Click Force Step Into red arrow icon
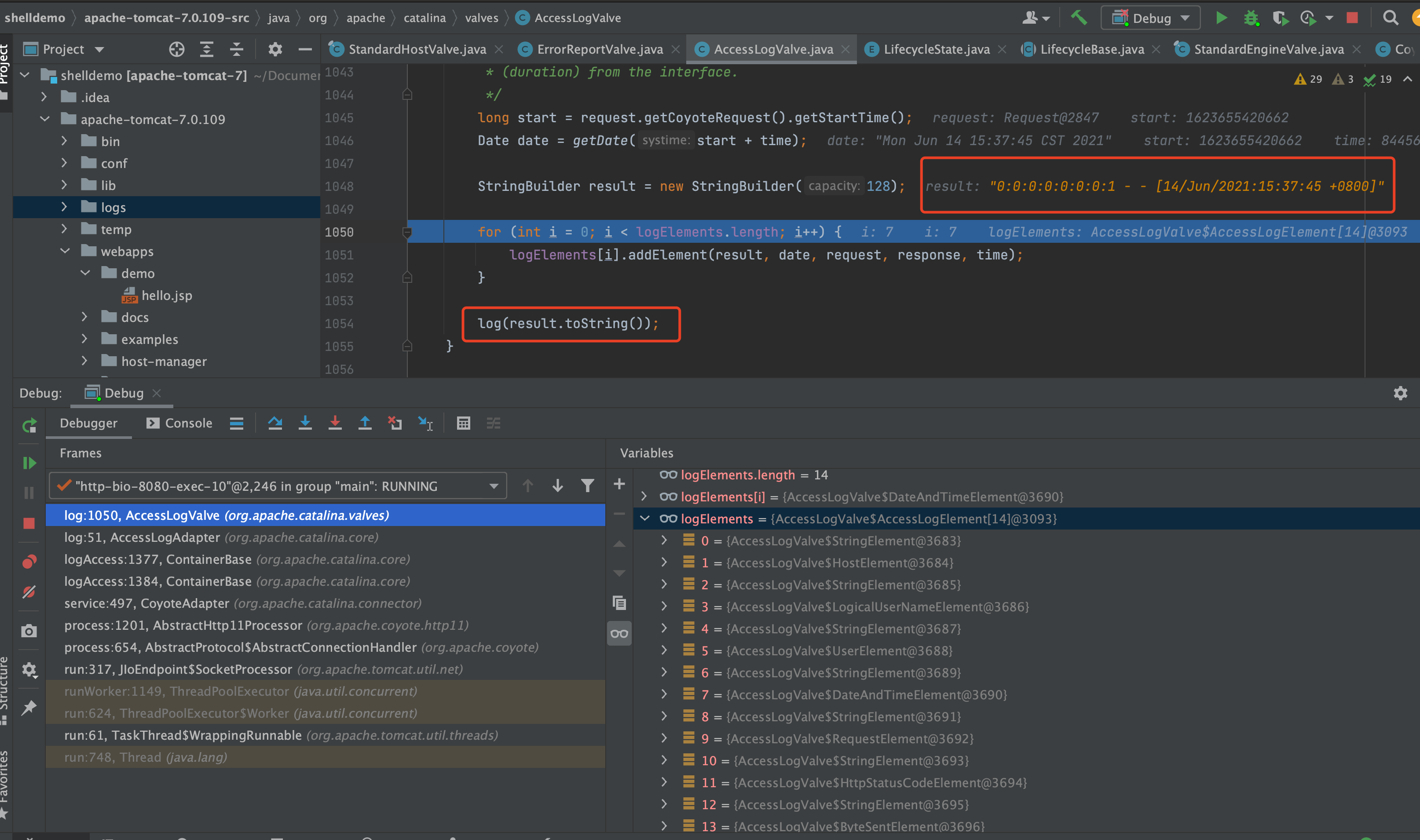 (335, 423)
